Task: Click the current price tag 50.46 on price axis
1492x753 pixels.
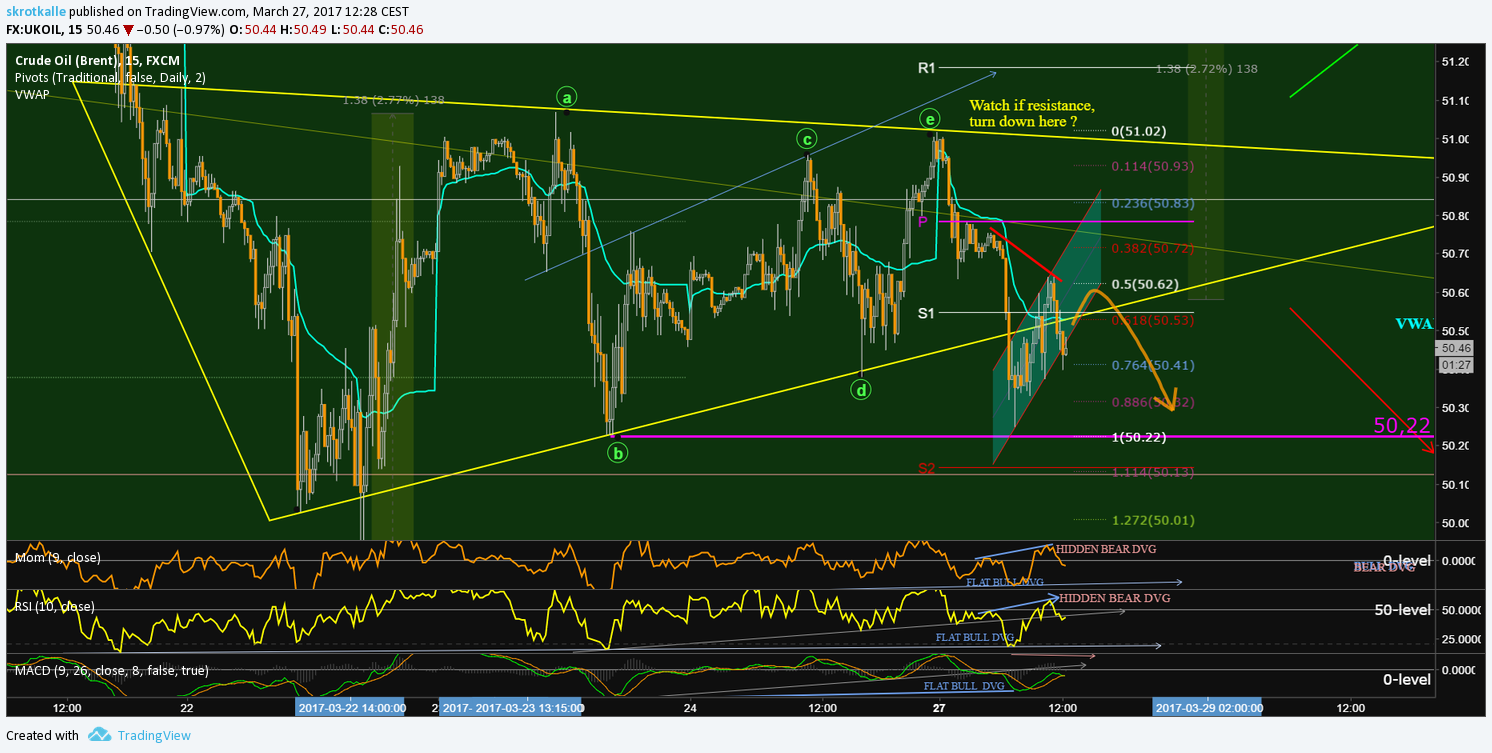Action: point(1453,348)
